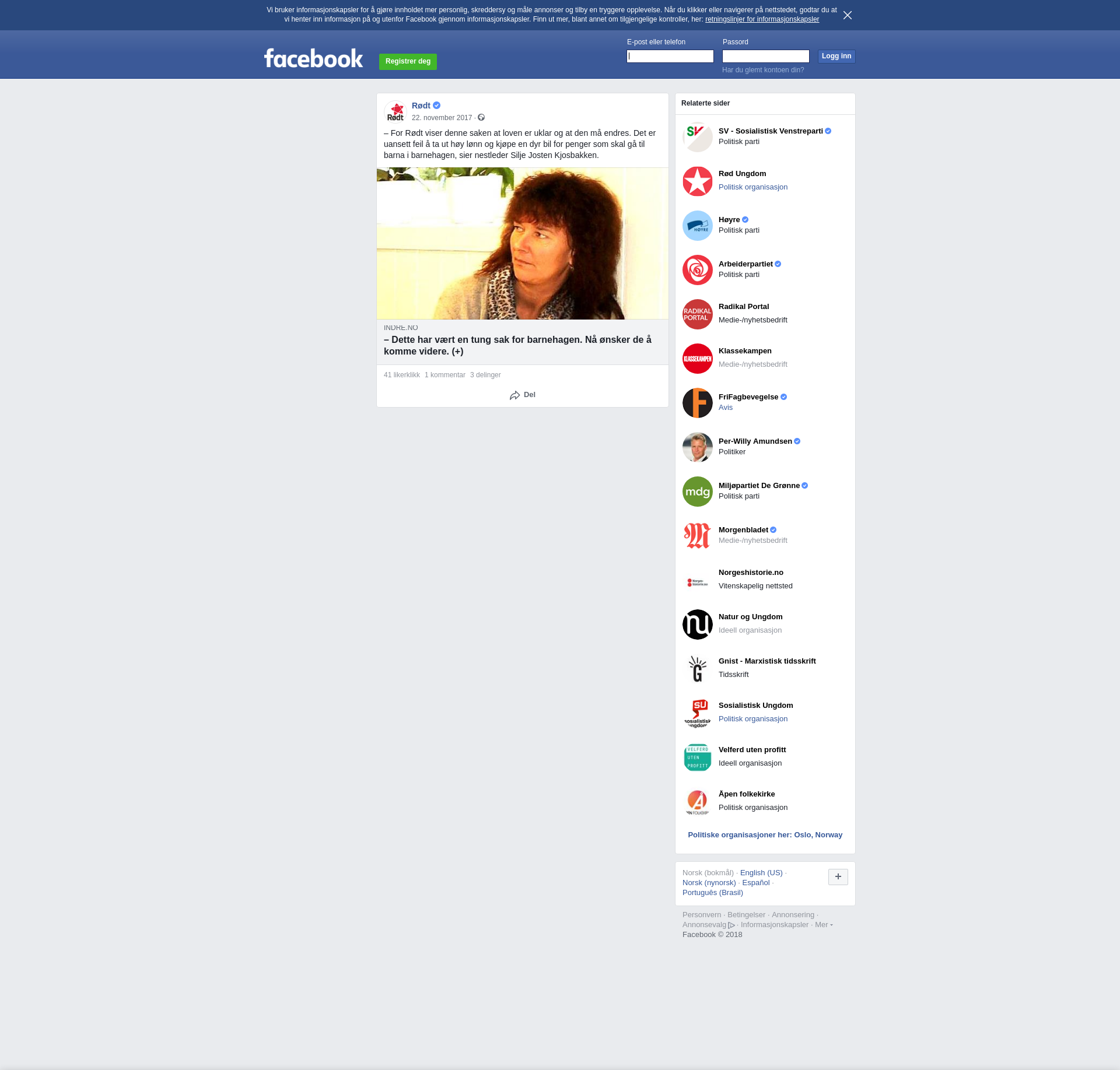Focus the E-post eller telefon field
Viewport: 1120px width, 1070px height.
pyautogui.click(x=670, y=57)
